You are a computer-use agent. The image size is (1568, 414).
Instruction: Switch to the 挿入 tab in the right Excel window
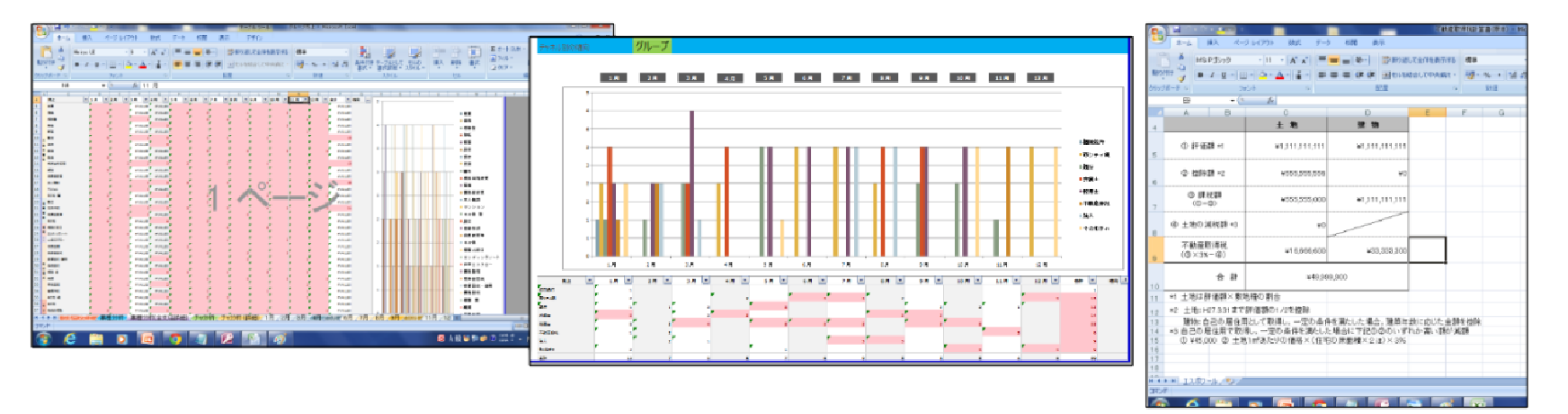coord(1212,42)
